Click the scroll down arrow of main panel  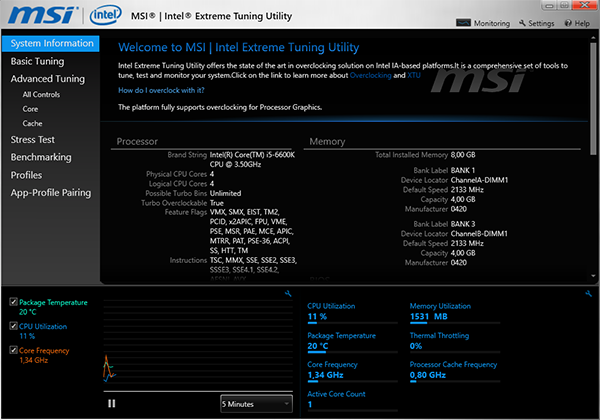coord(593,275)
